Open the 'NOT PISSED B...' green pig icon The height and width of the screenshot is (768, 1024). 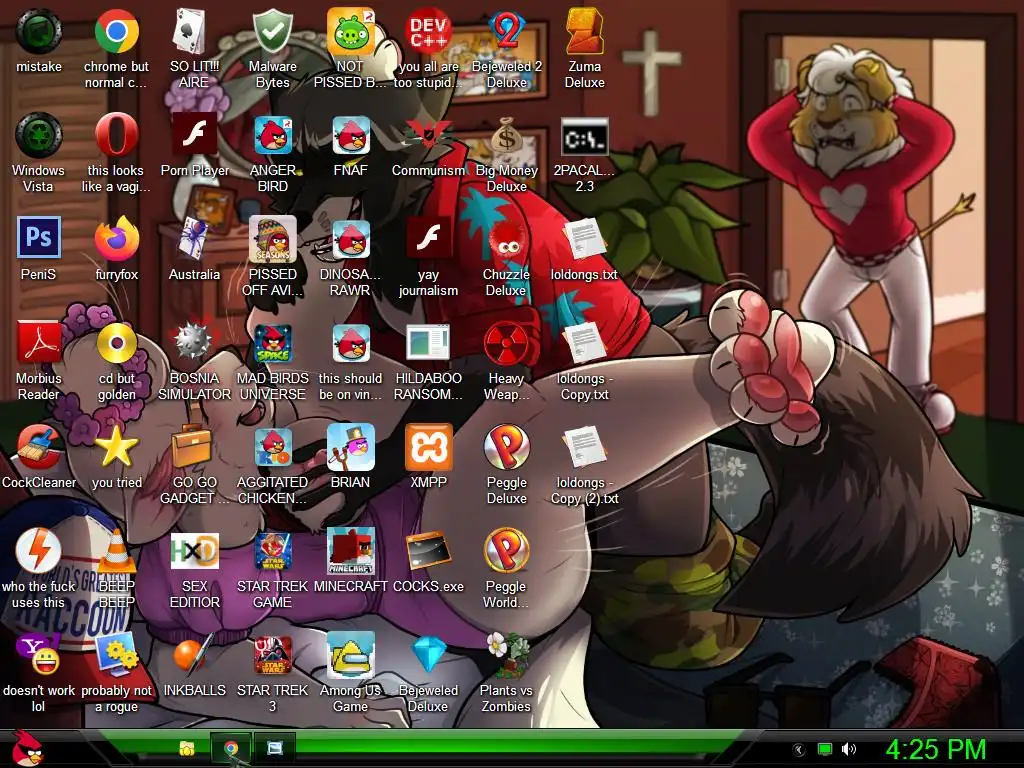pyautogui.click(x=350, y=31)
